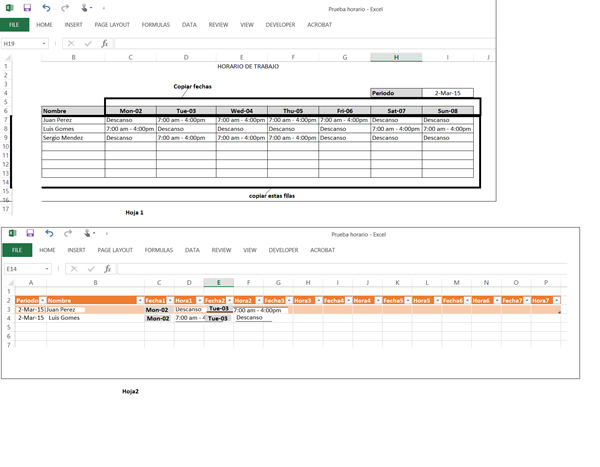Click the Save icon in the lower Excel window

point(30,233)
